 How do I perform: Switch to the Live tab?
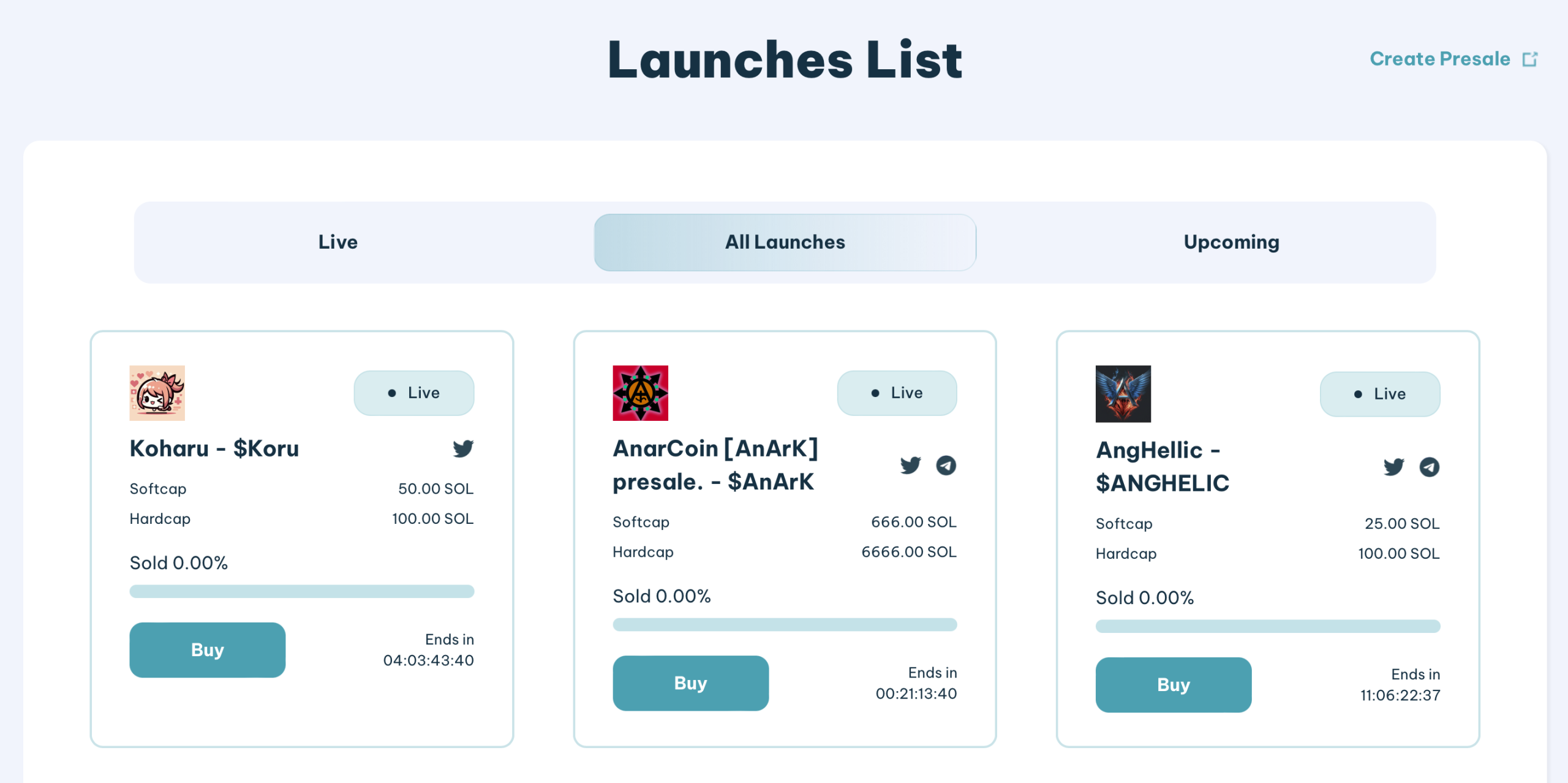337,240
